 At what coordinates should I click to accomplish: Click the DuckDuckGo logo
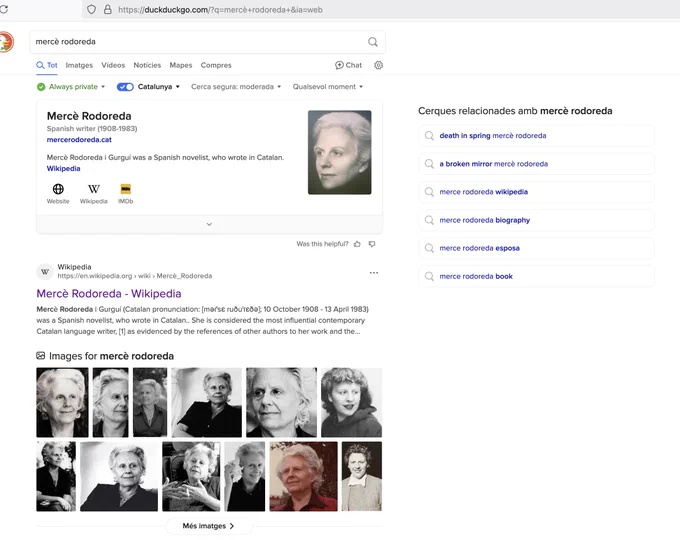click(7, 42)
